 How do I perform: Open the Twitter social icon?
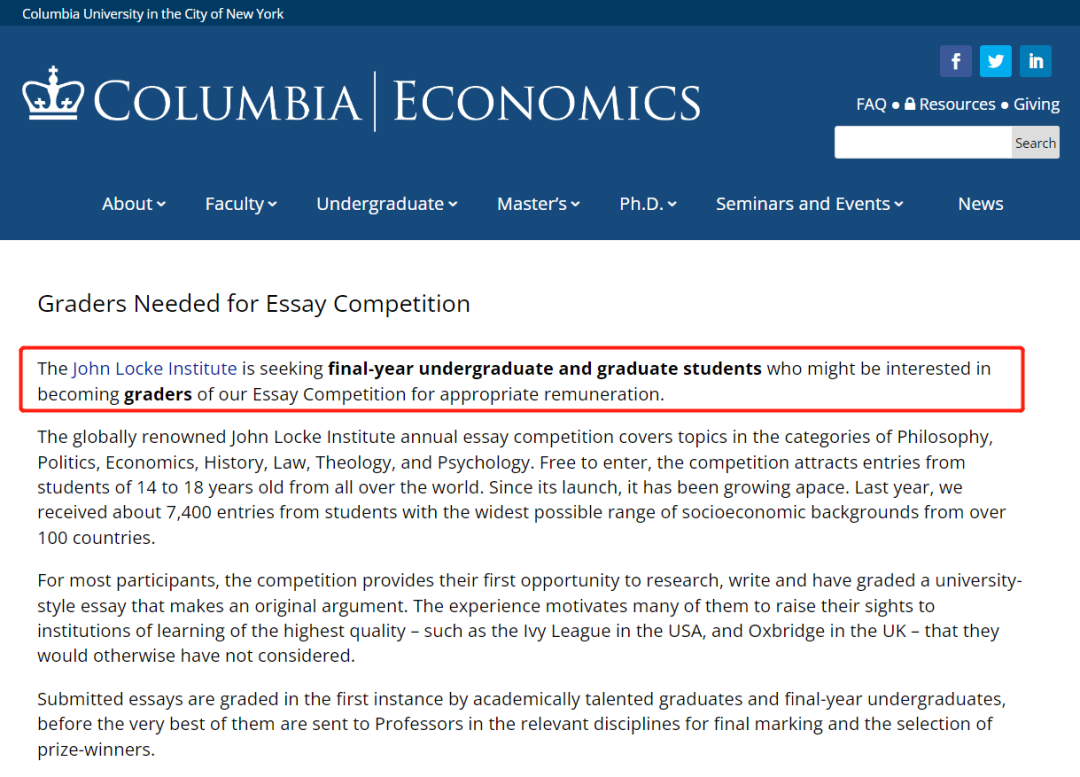(x=995, y=61)
